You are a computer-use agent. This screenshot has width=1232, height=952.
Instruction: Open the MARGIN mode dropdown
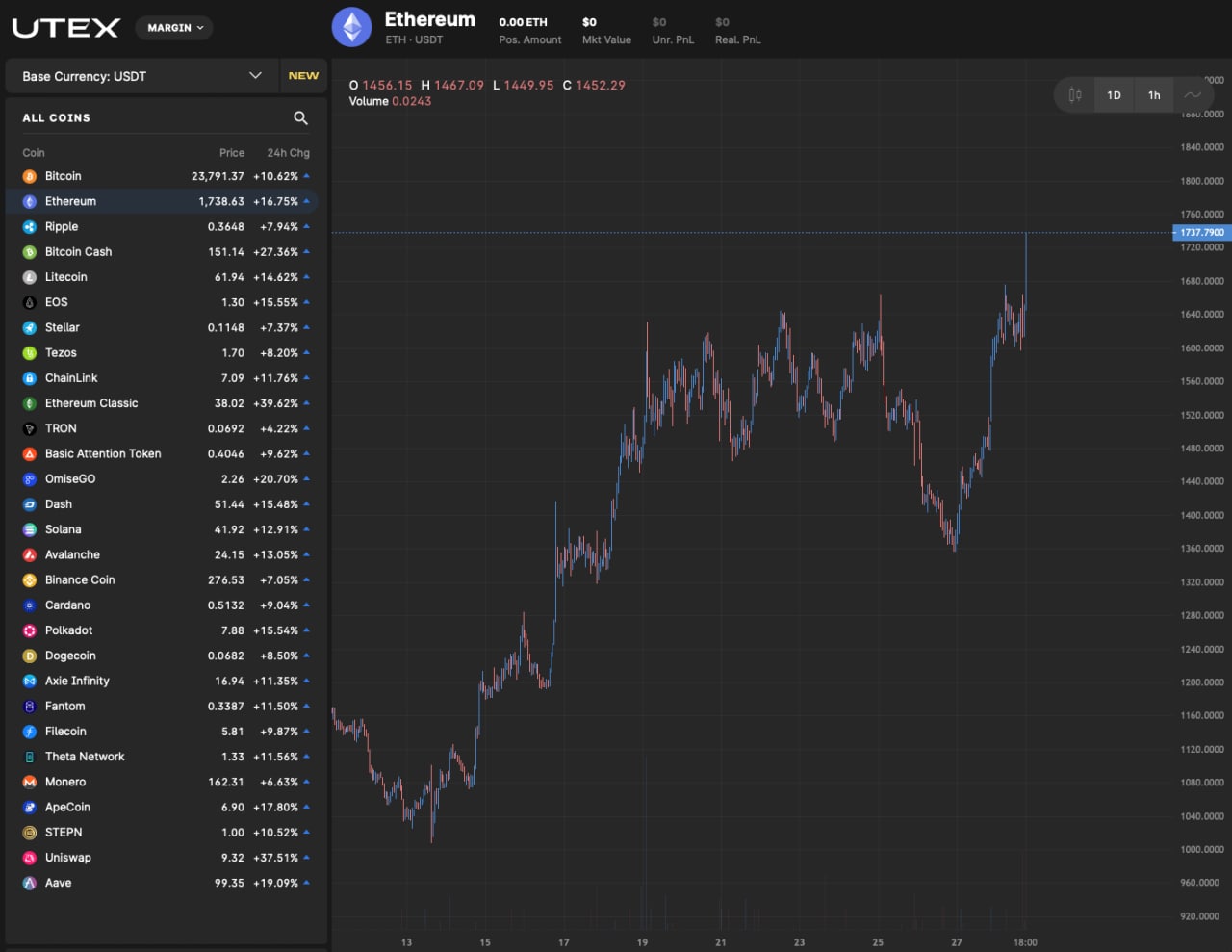[x=174, y=28]
